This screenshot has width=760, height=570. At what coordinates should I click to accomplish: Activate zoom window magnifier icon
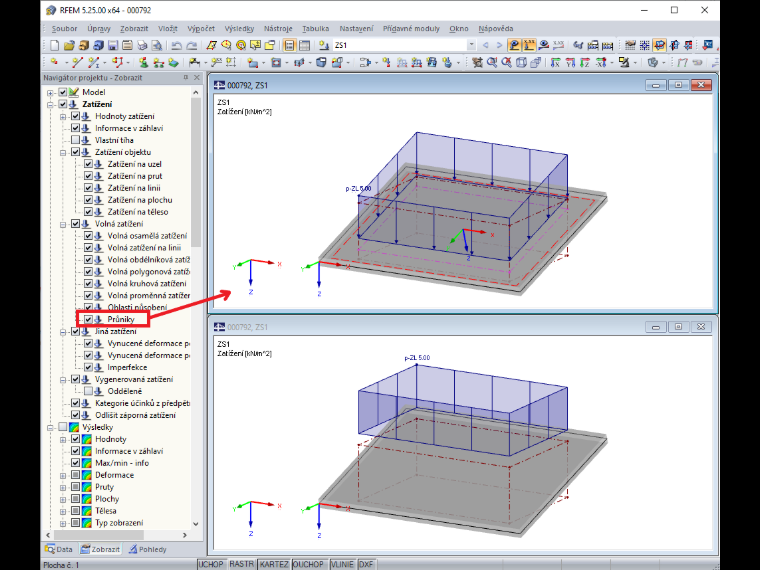tap(492, 62)
